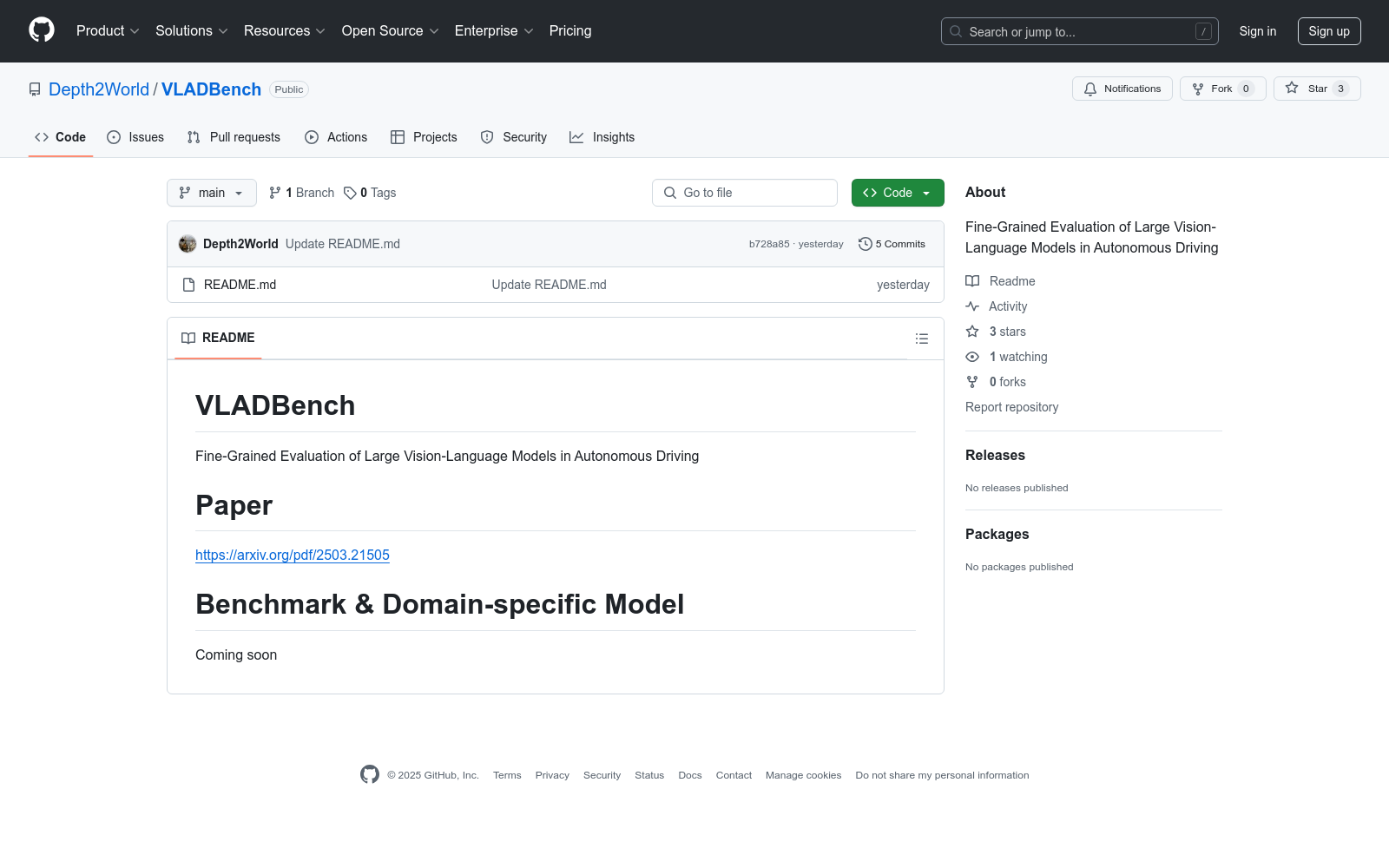Screen dimensions: 1389x868
Task: Click Report repository link
Action: click(x=1011, y=407)
